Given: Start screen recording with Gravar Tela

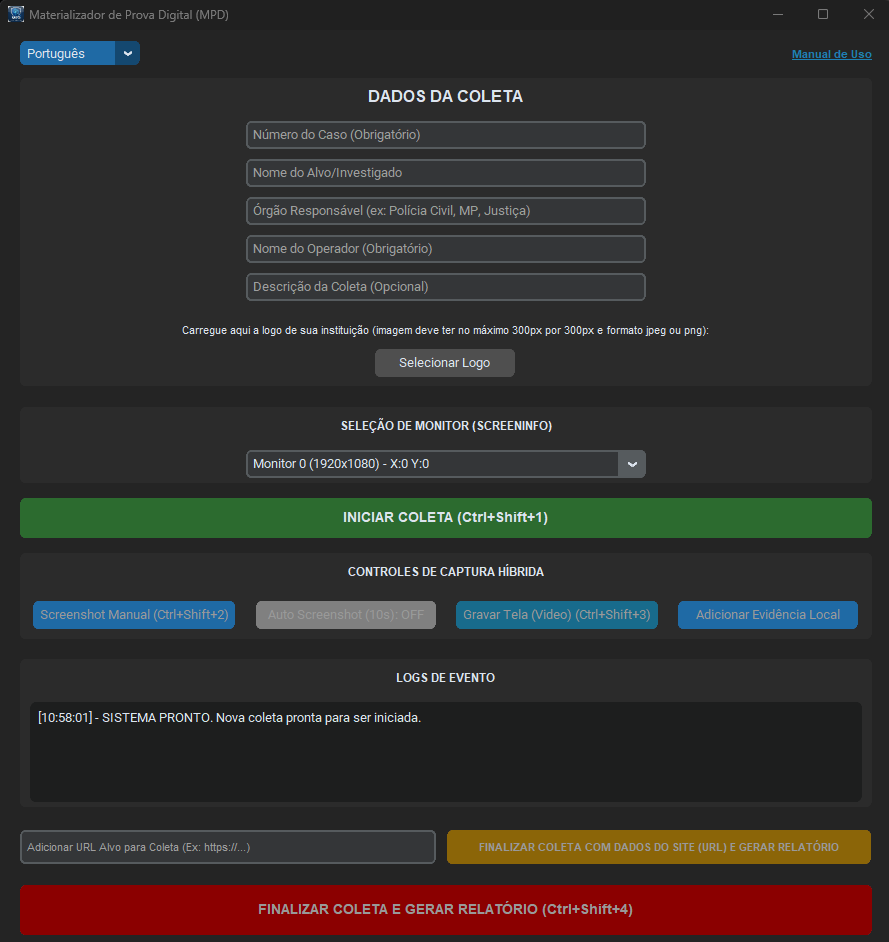Looking at the screenshot, I should pyautogui.click(x=556, y=615).
